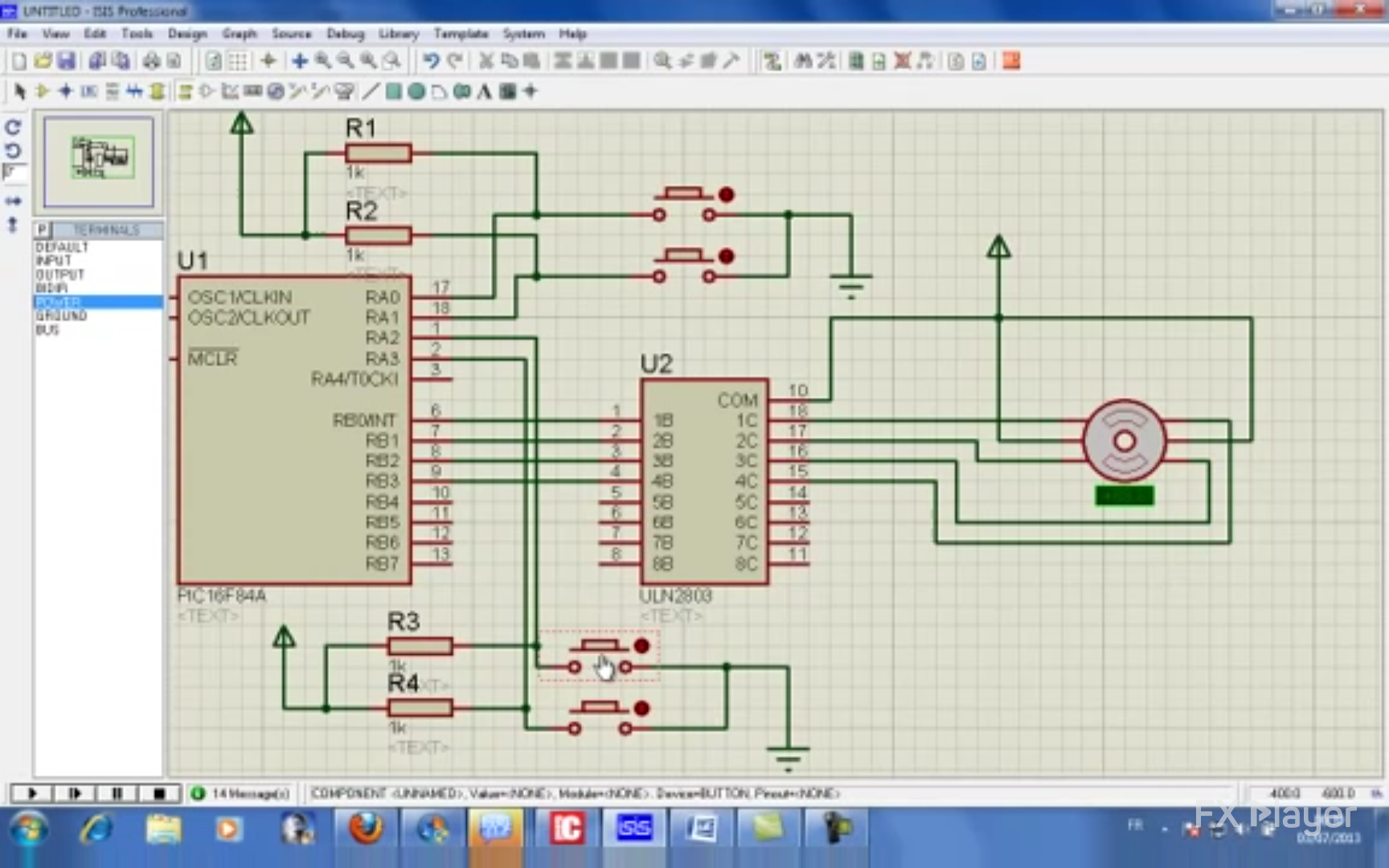Open the Design menu
This screenshot has height=868, width=1389.
[187, 34]
